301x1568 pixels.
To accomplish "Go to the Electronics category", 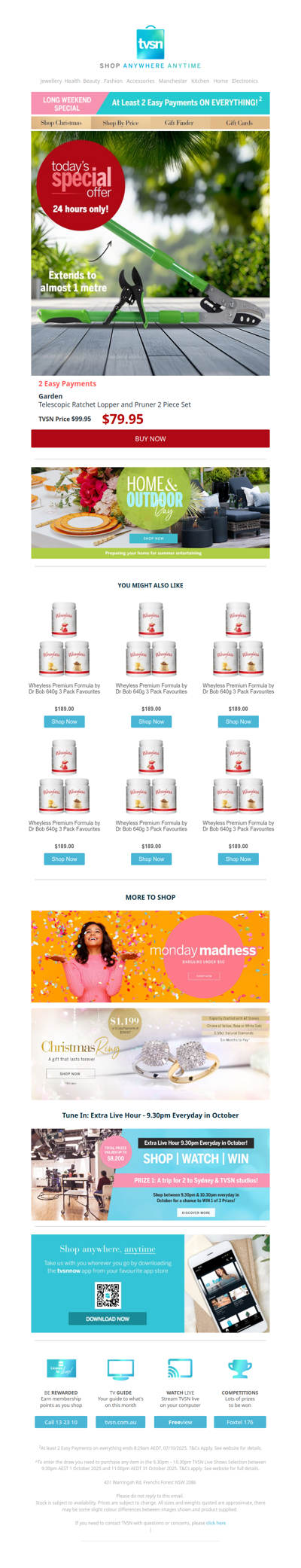I will [x=245, y=81].
